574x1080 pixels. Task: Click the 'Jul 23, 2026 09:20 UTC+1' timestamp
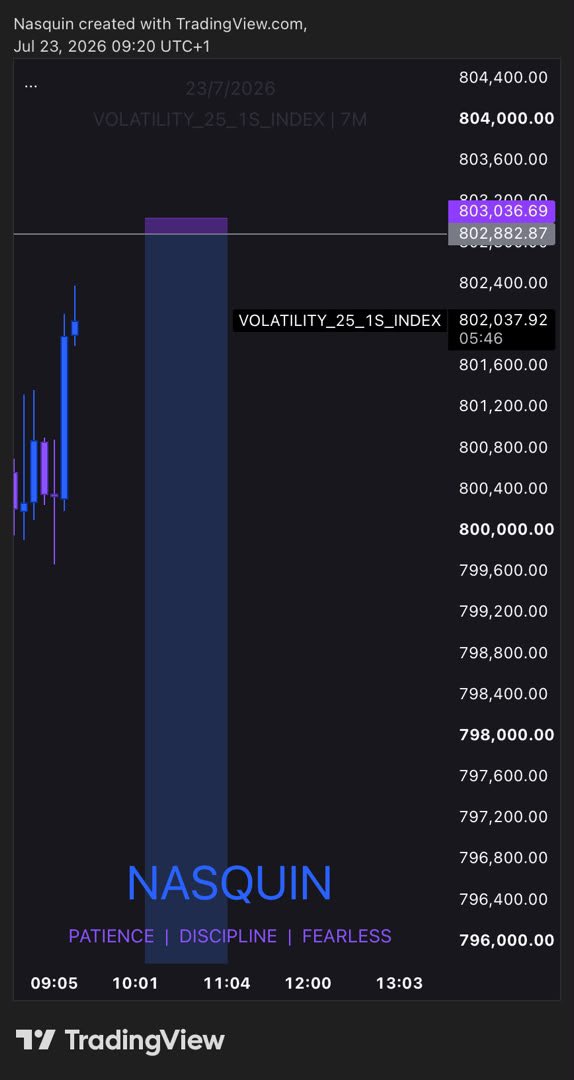tap(112, 46)
